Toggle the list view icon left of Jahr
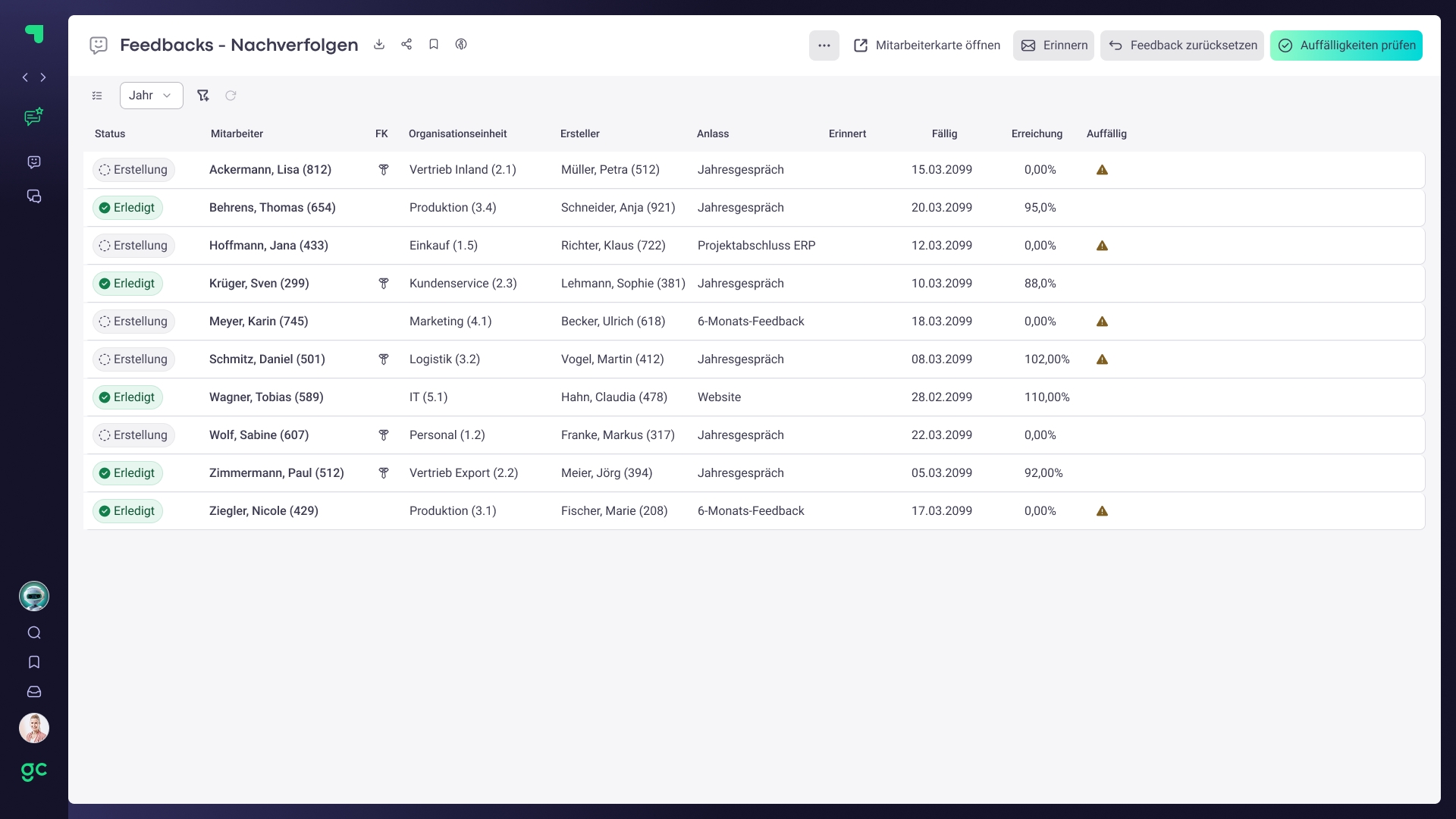The width and height of the screenshot is (1456, 819). [x=97, y=96]
